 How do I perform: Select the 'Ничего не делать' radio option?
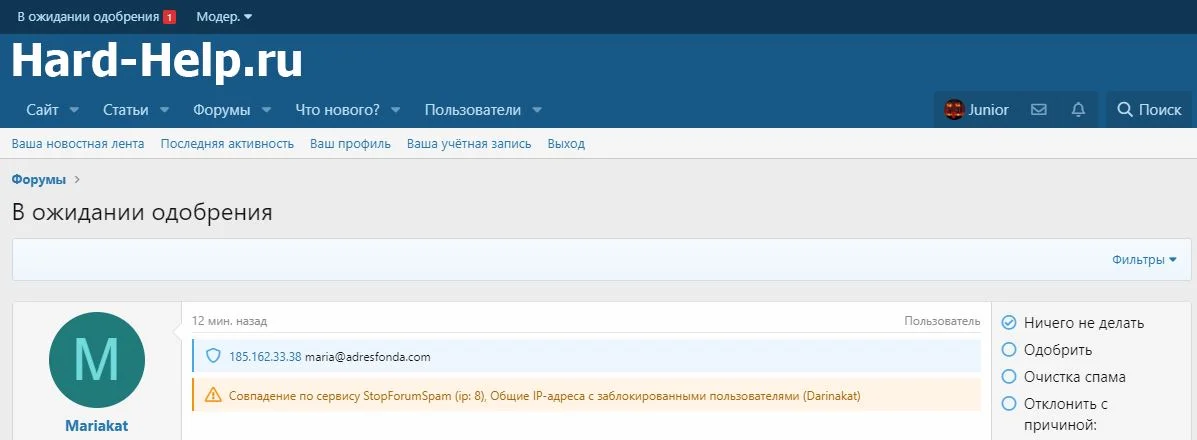[x=1009, y=323]
